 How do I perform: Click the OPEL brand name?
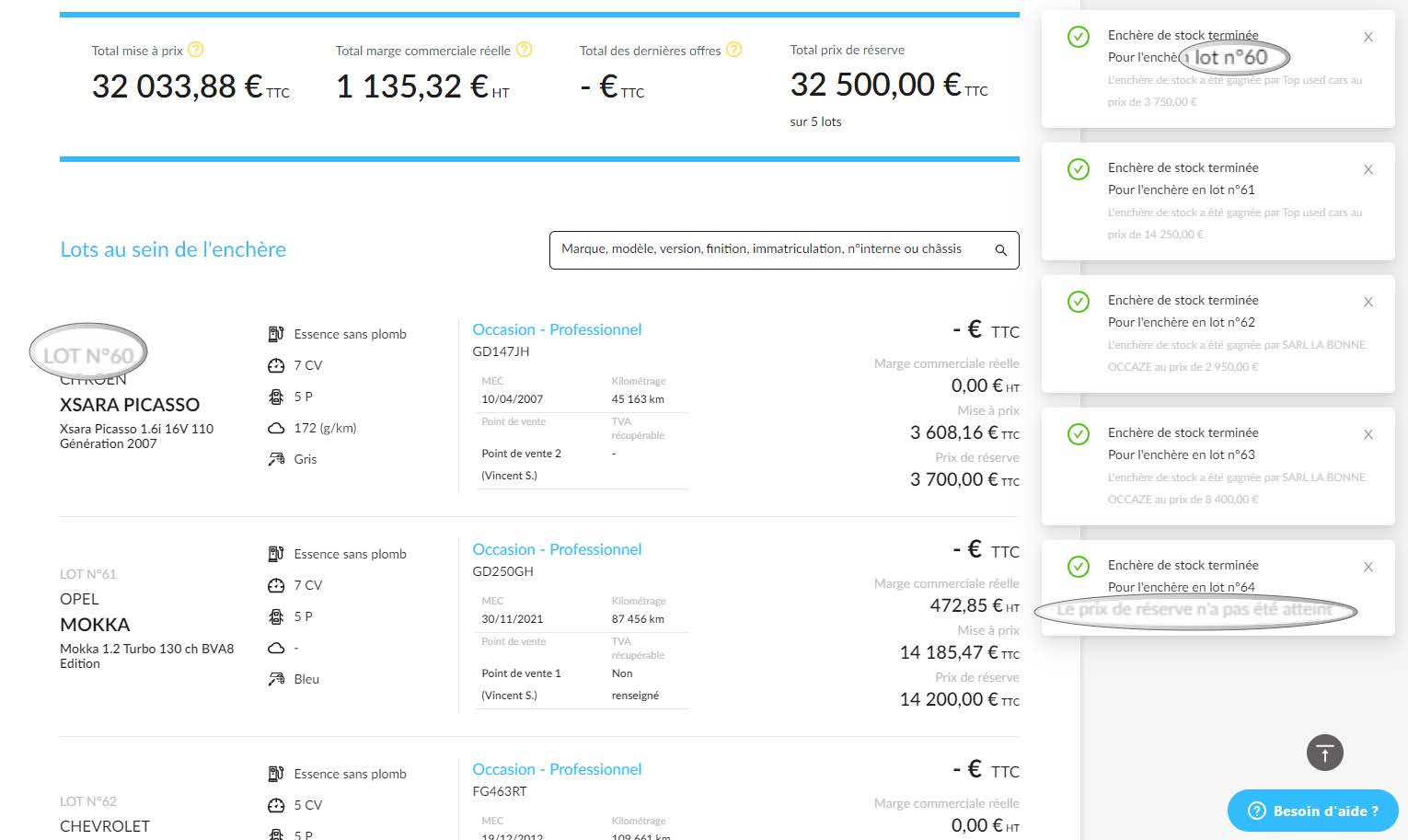tap(79, 599)
